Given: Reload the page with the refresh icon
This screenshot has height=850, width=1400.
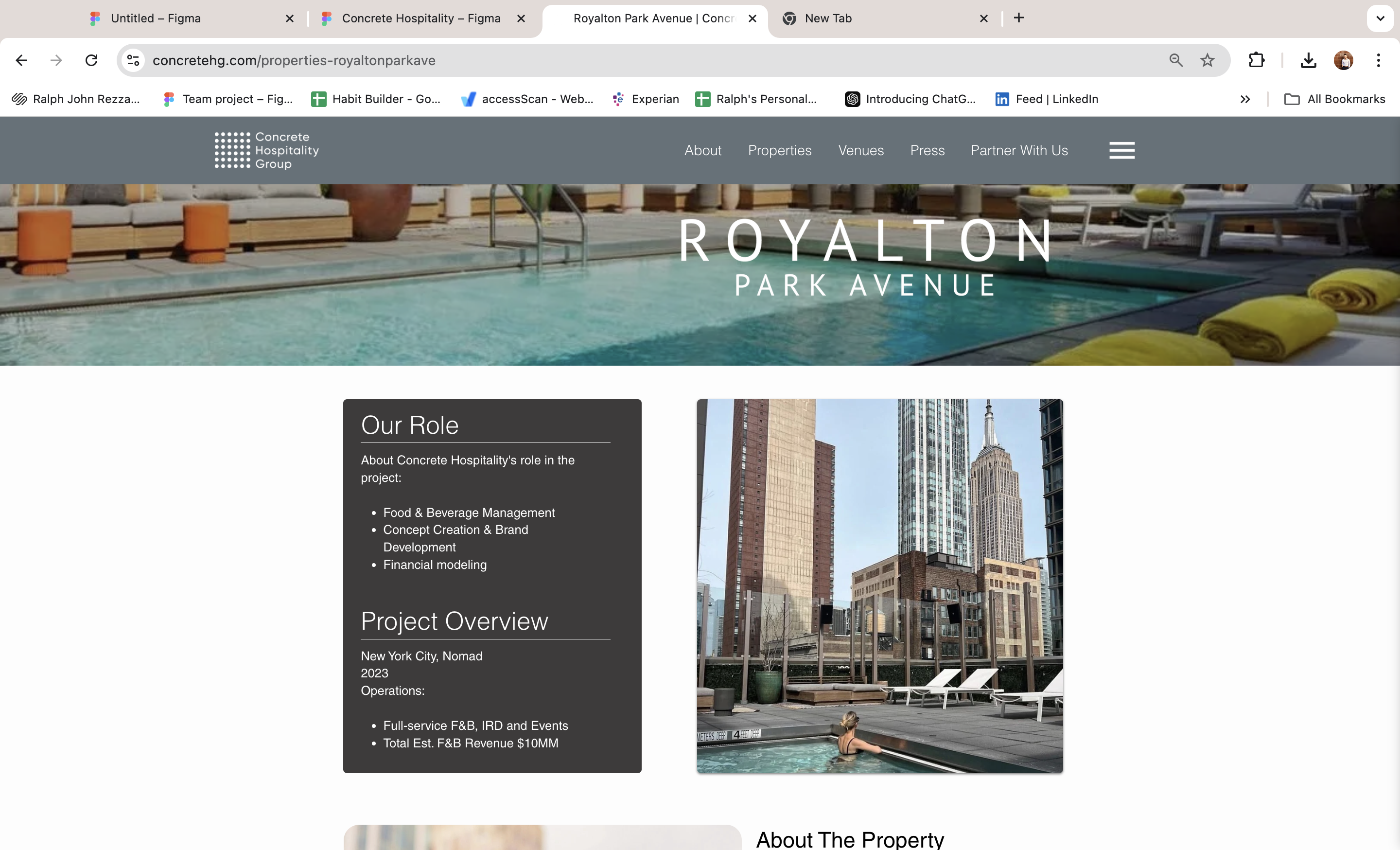Looking at the screenshot, I should point(91,60).
